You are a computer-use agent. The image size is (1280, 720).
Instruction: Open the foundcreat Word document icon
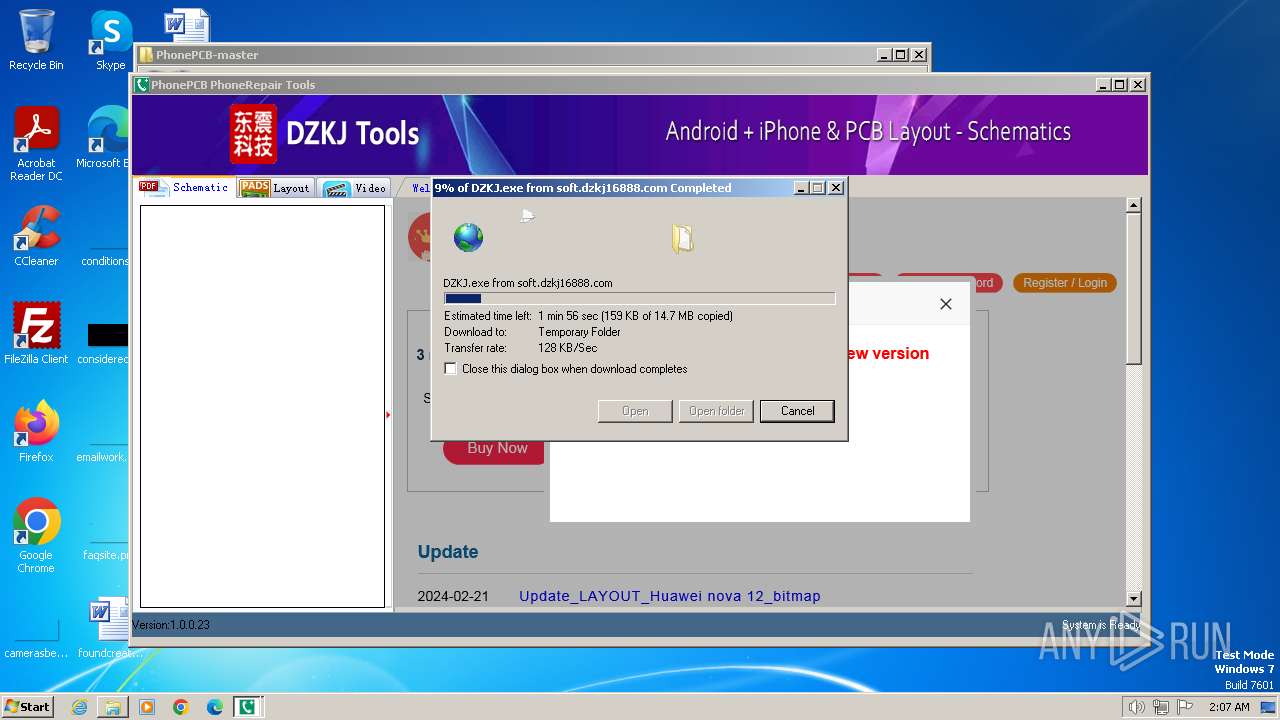tap(110, 628)
